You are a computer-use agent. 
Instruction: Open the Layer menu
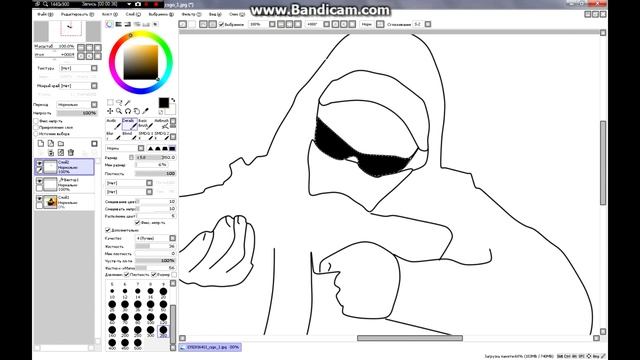pos(132,14)
